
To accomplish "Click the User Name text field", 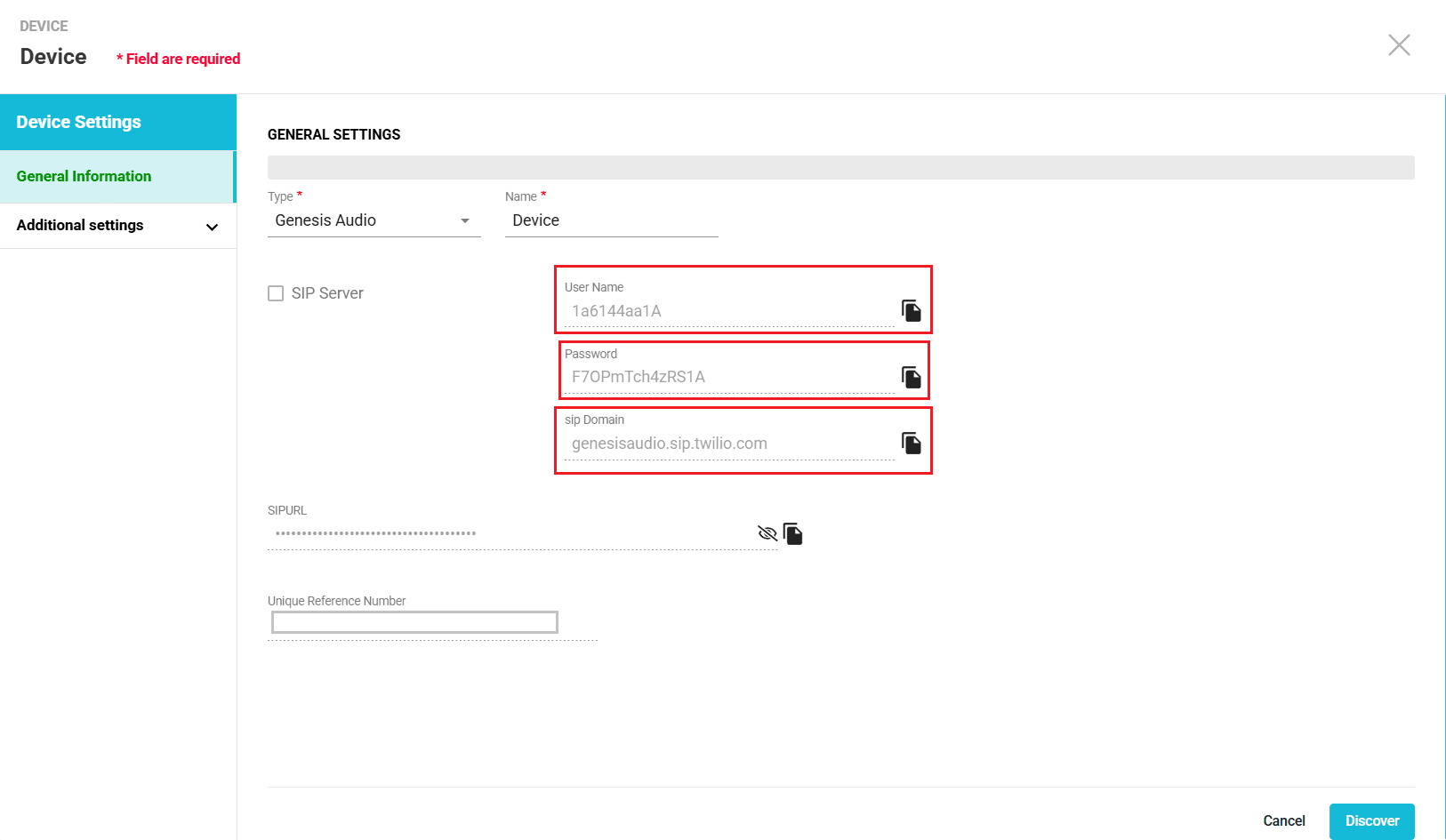I will (729, 311).
